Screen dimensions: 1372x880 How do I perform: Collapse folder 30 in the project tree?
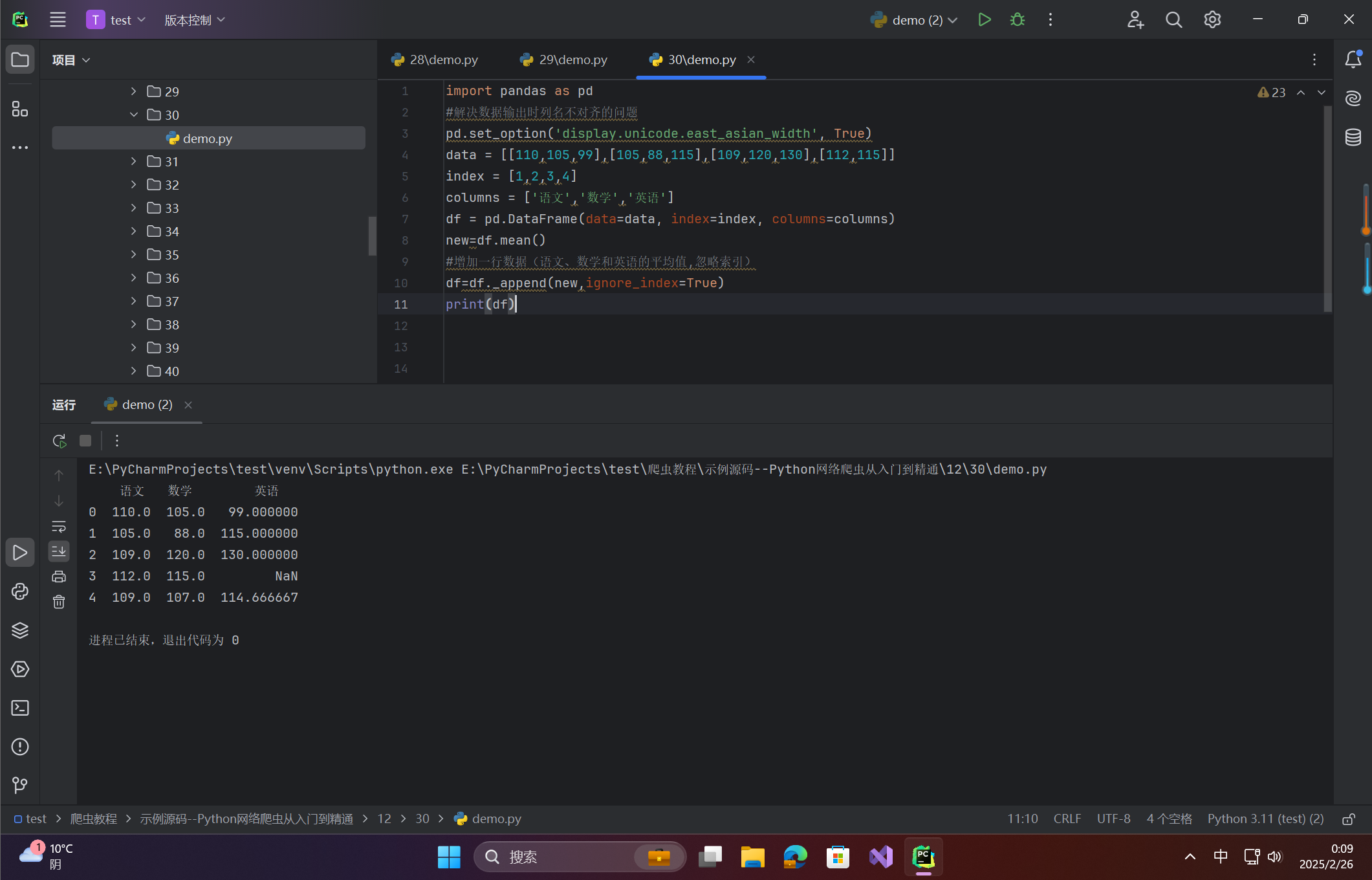(133, 115)
